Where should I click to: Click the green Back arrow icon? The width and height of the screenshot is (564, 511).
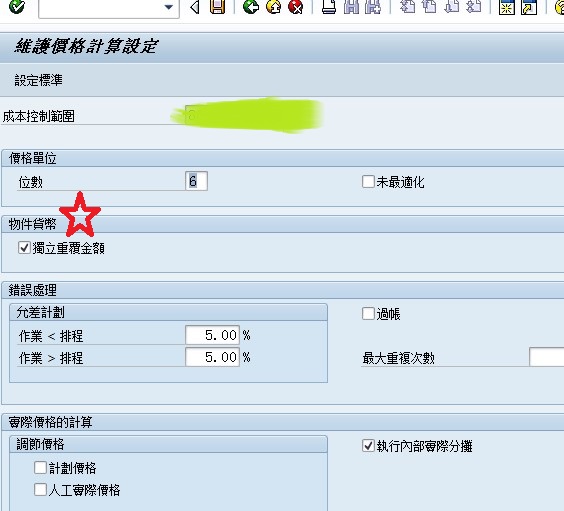point(251,6)
